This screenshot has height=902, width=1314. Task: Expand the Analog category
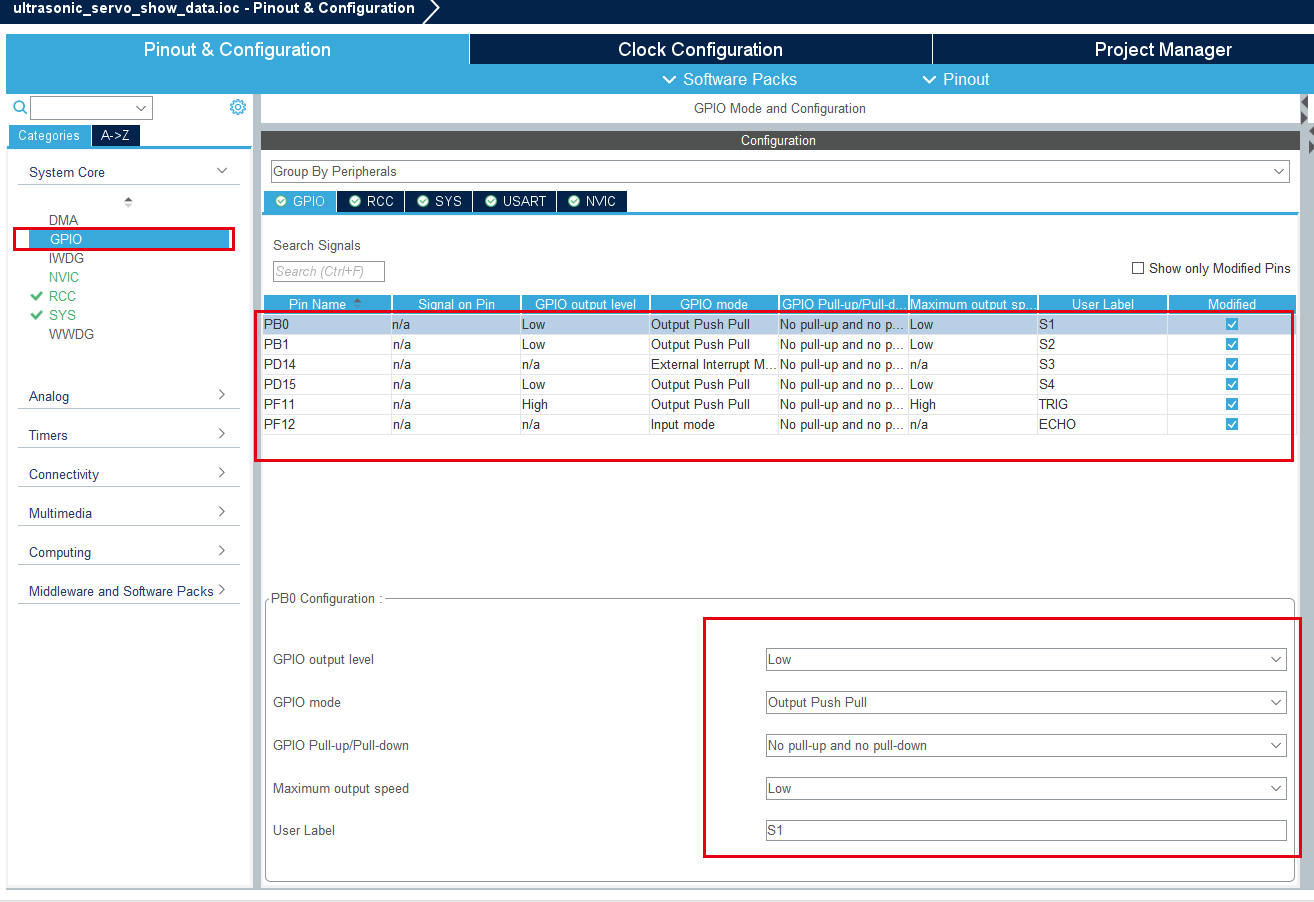click(x=128, y=396)
